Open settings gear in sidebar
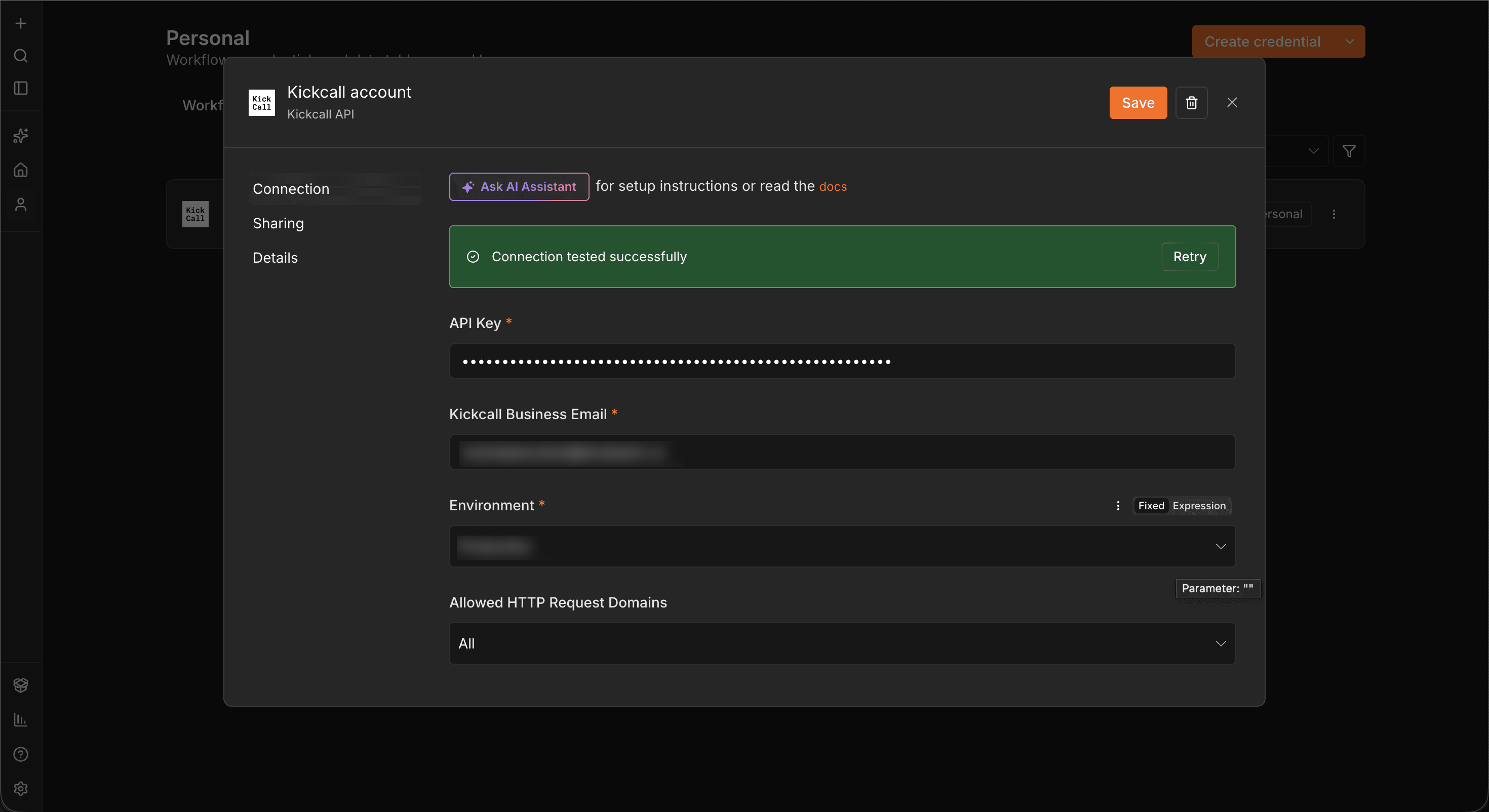Viewport: 1489px width, 812px height. point(21,789)
